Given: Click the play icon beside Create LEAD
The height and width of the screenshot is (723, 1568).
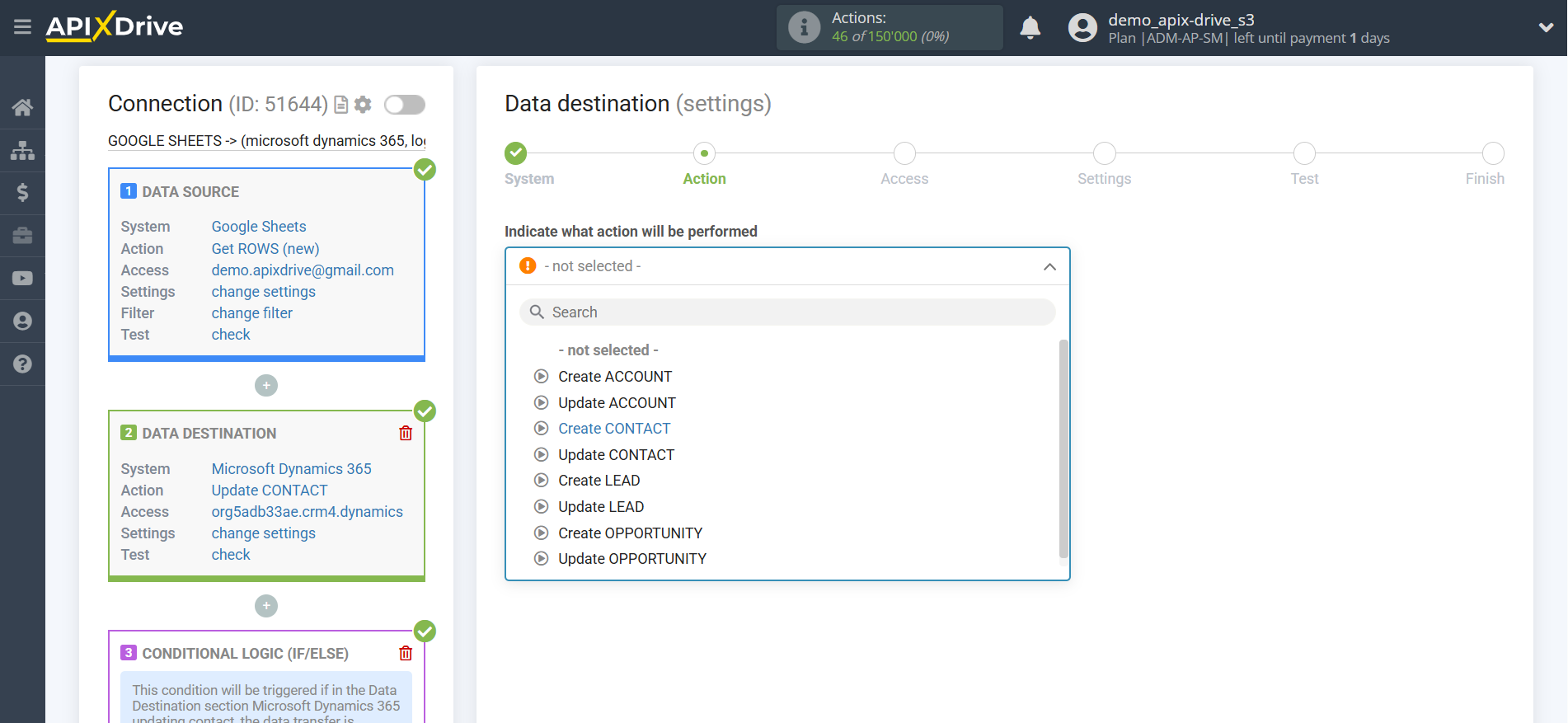Looking at the screenshot, I should 541,481.
